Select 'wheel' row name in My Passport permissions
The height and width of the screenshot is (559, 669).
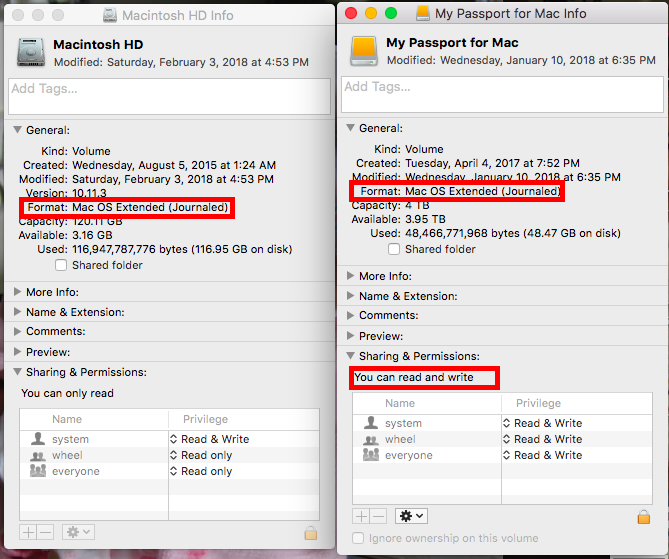(x=400, y=439)
